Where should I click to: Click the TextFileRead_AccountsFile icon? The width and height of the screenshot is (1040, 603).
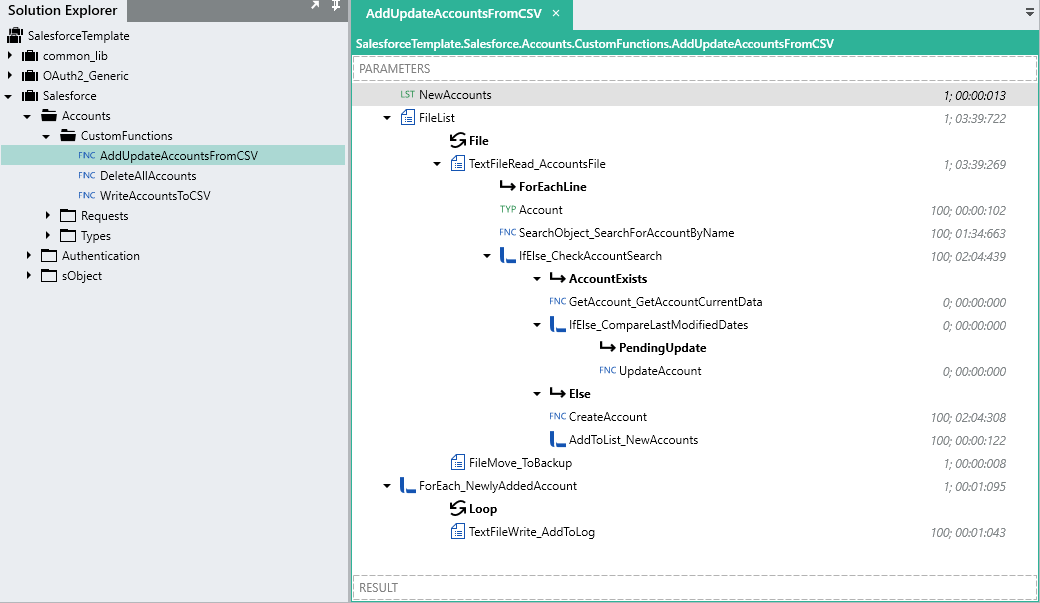[x=458, y=164]
